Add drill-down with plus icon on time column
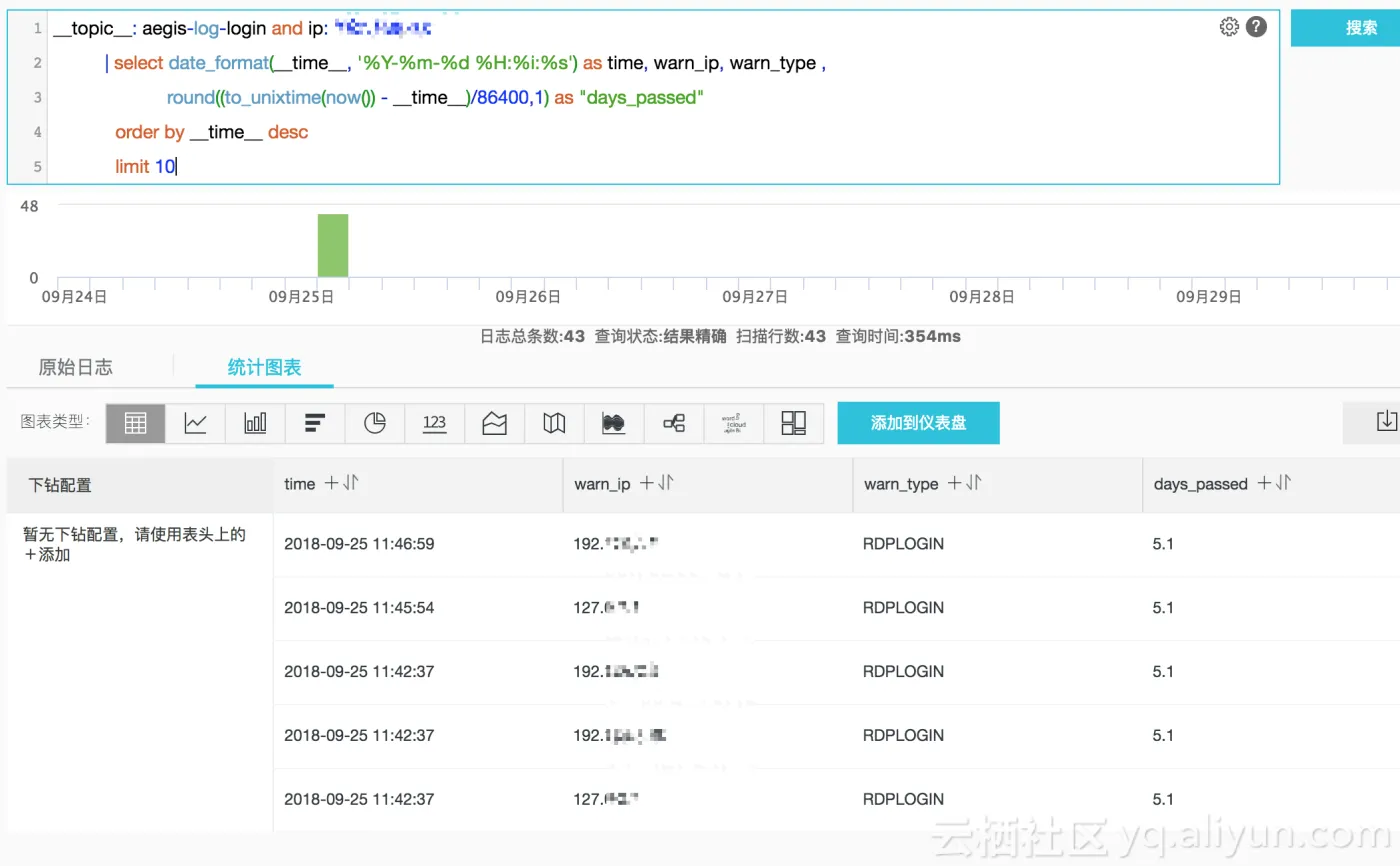The height and width of the screenshot is (866, 1400). click(x=331, y=484)
